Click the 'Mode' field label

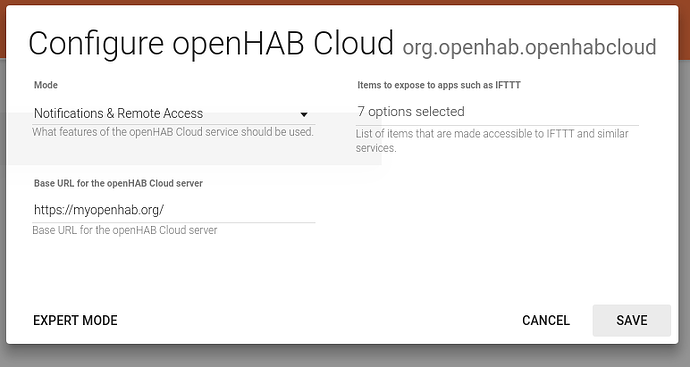click(46, 85)
